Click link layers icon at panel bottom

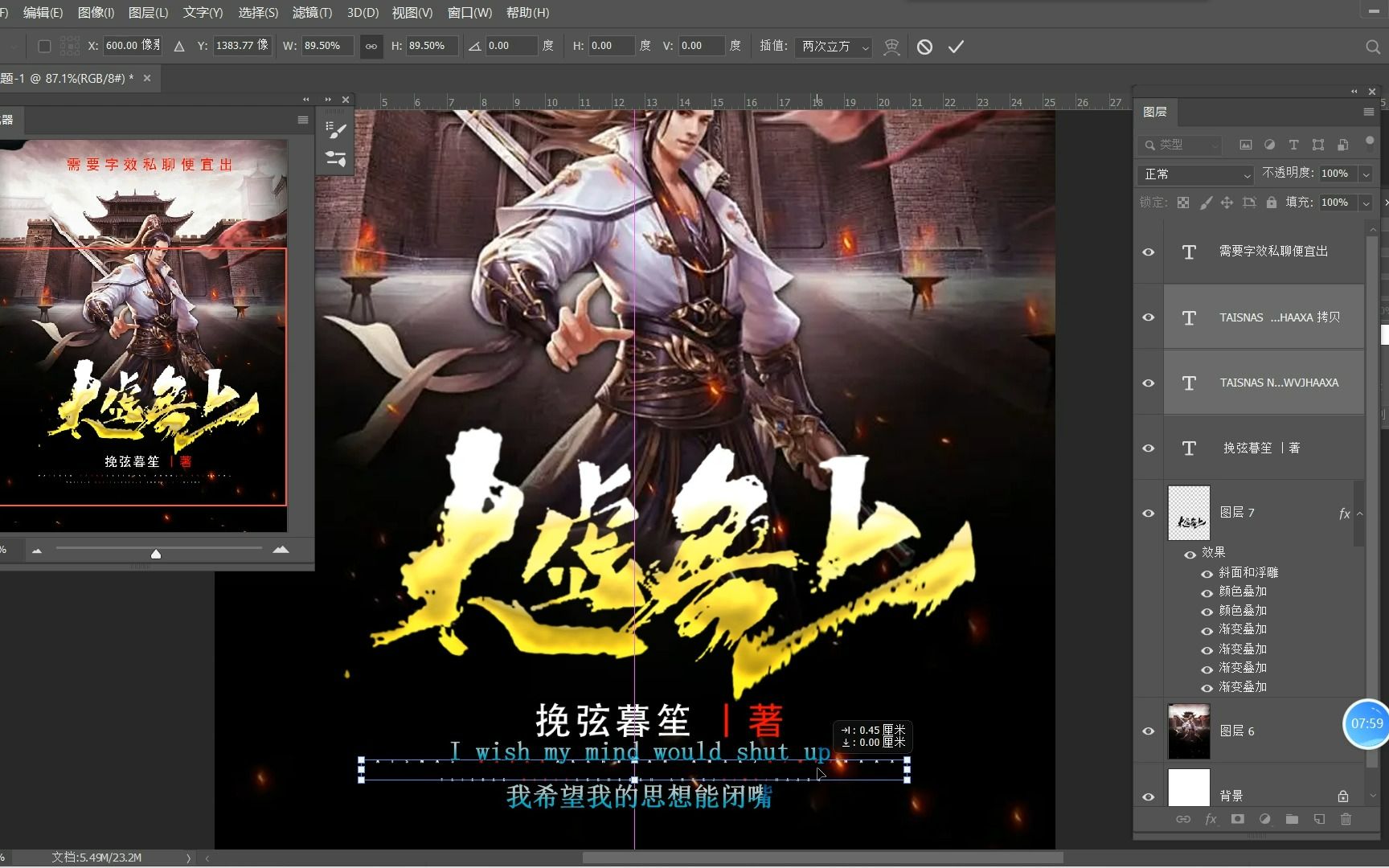point(1183,819)
